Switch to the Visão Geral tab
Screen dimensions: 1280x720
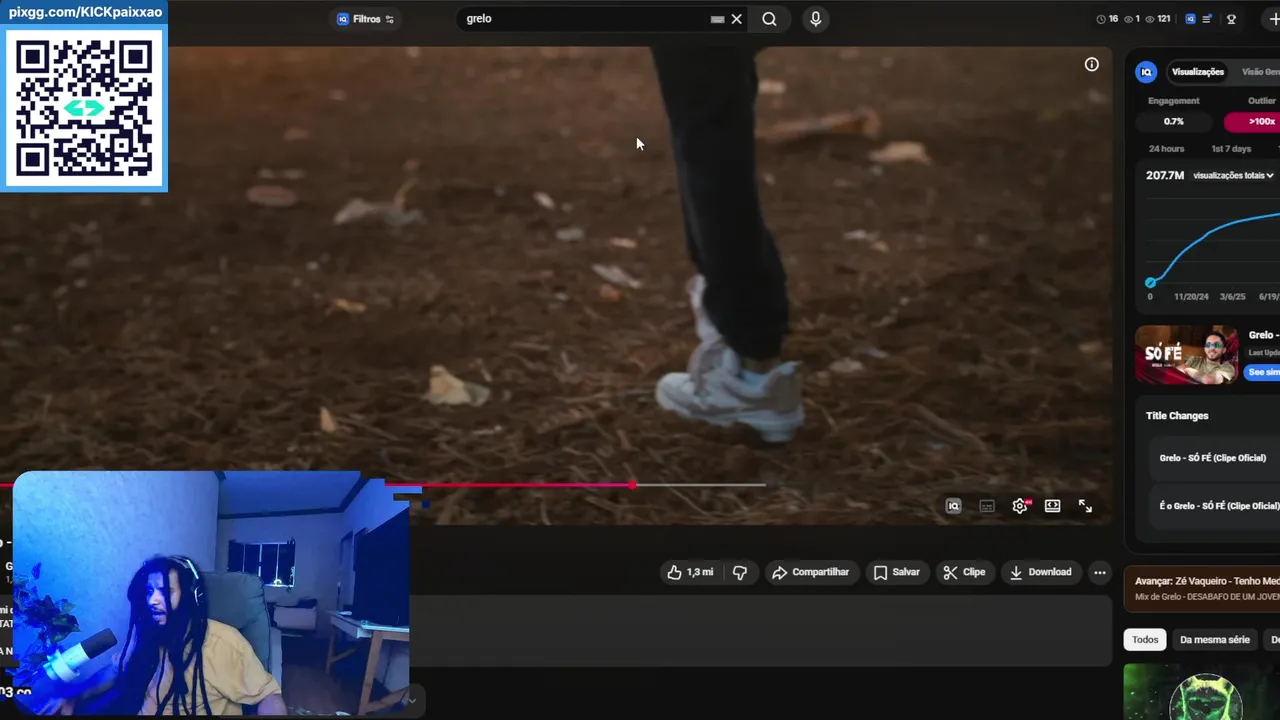click(x=1260, y=72)
